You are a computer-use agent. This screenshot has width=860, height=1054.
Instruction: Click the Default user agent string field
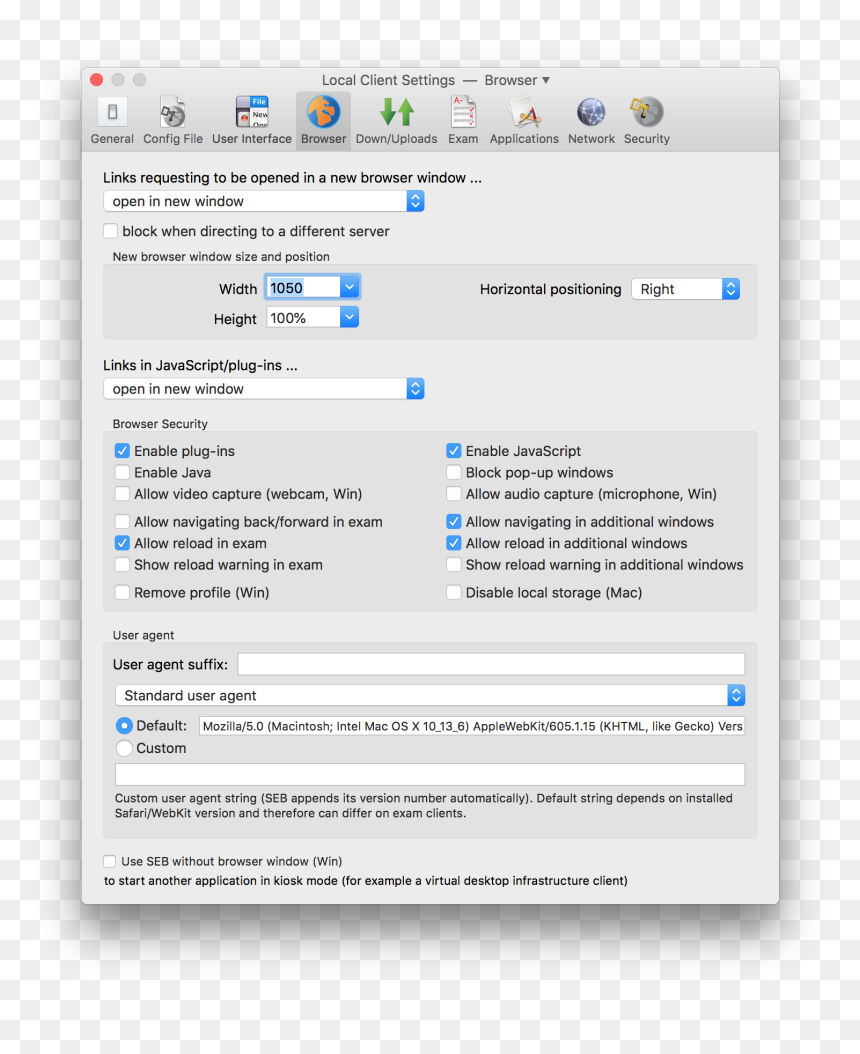point(472,726)
